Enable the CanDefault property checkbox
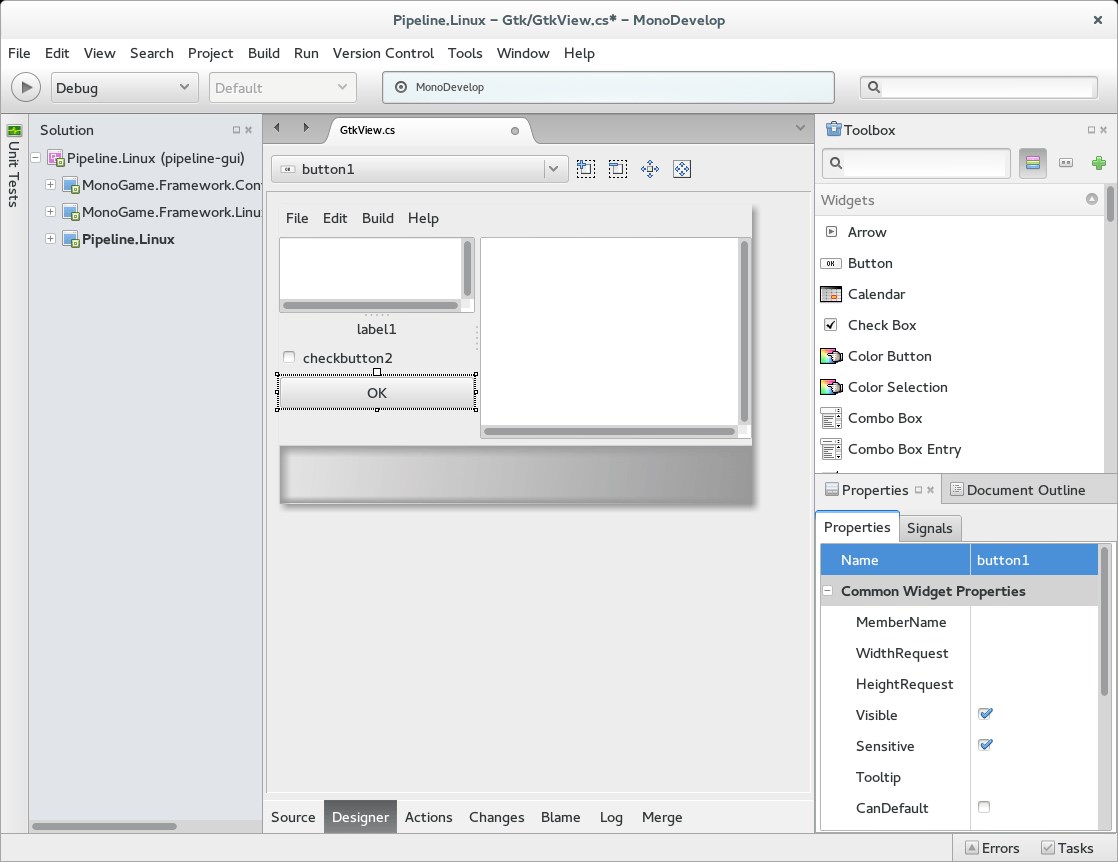 click(983, 807)
